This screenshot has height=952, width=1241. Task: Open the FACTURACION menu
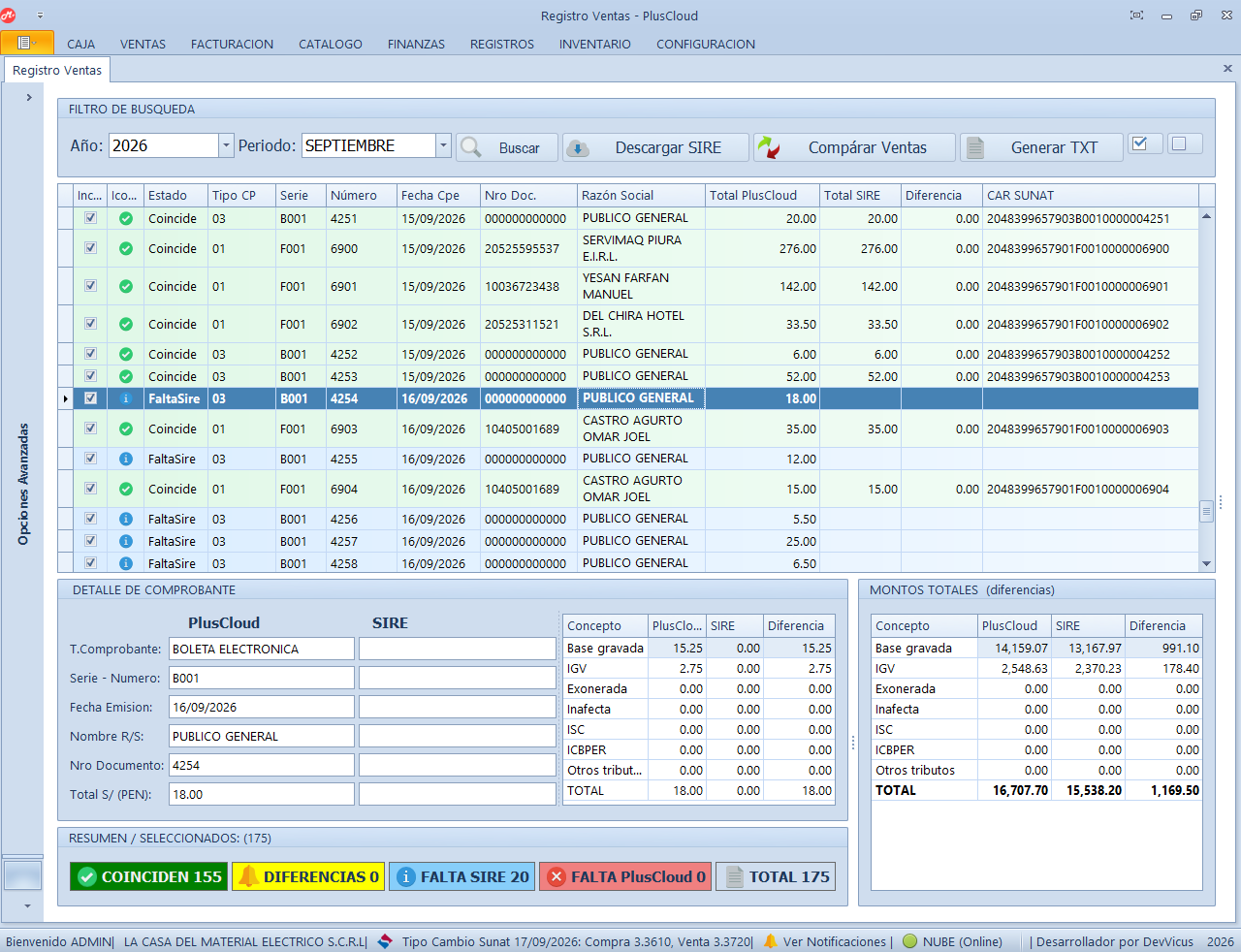[x=232, y=44]
